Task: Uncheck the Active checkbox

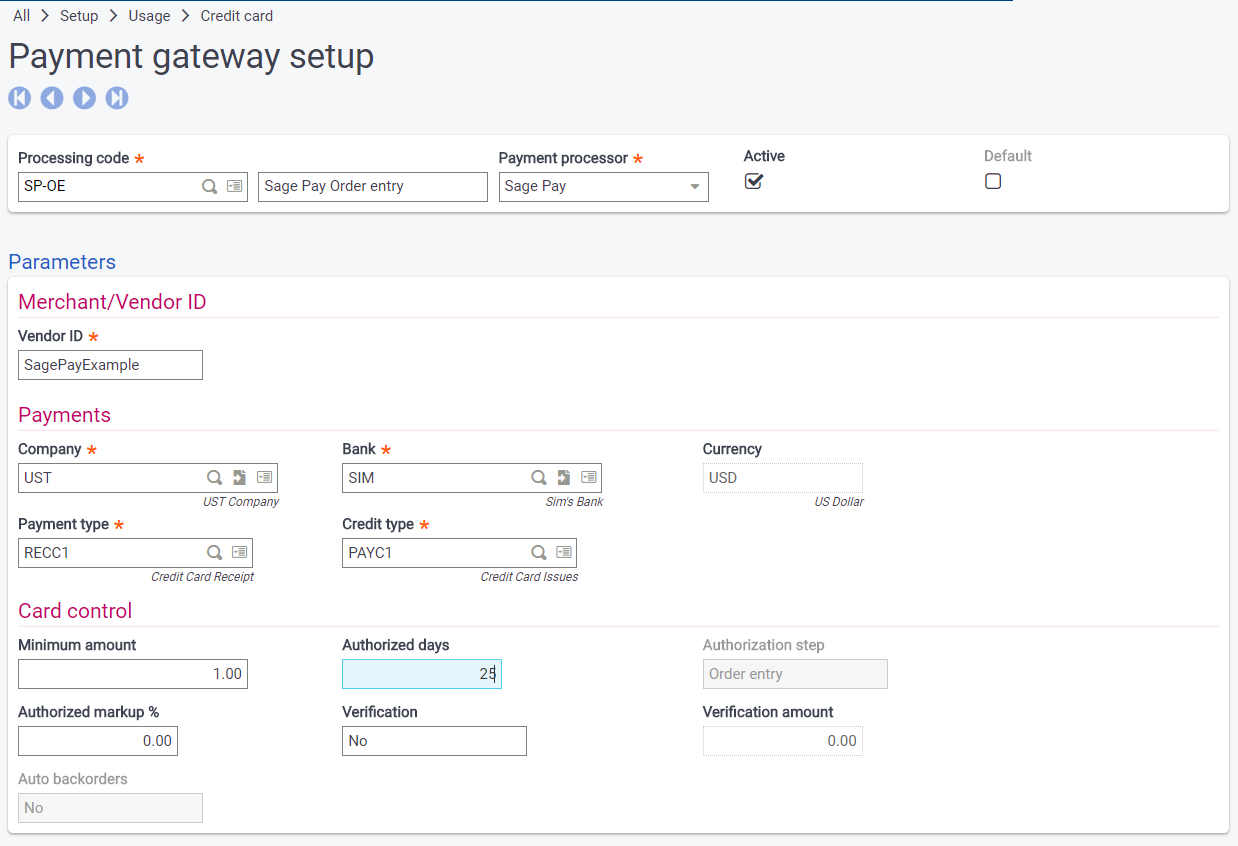Action: [754, 181]
